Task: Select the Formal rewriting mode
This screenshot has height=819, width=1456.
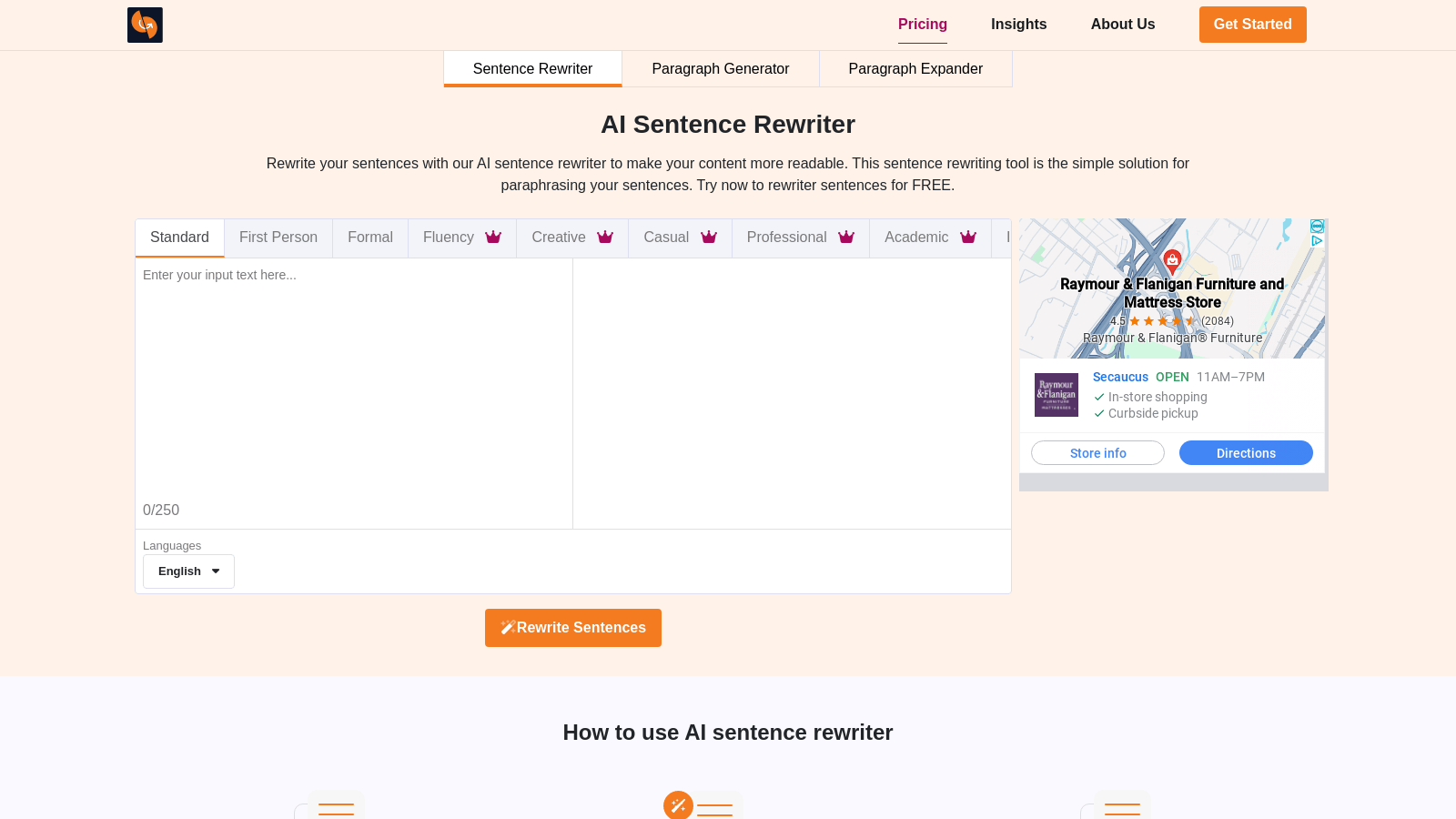Action: click(370, 238)
